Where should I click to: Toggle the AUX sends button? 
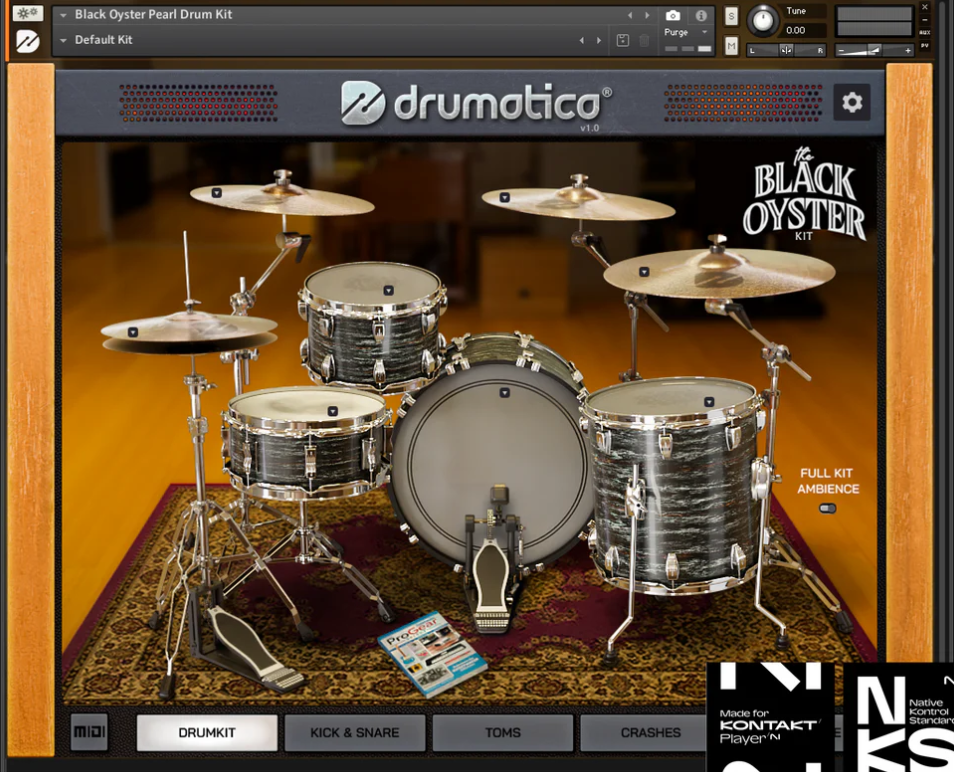point(925,32)
